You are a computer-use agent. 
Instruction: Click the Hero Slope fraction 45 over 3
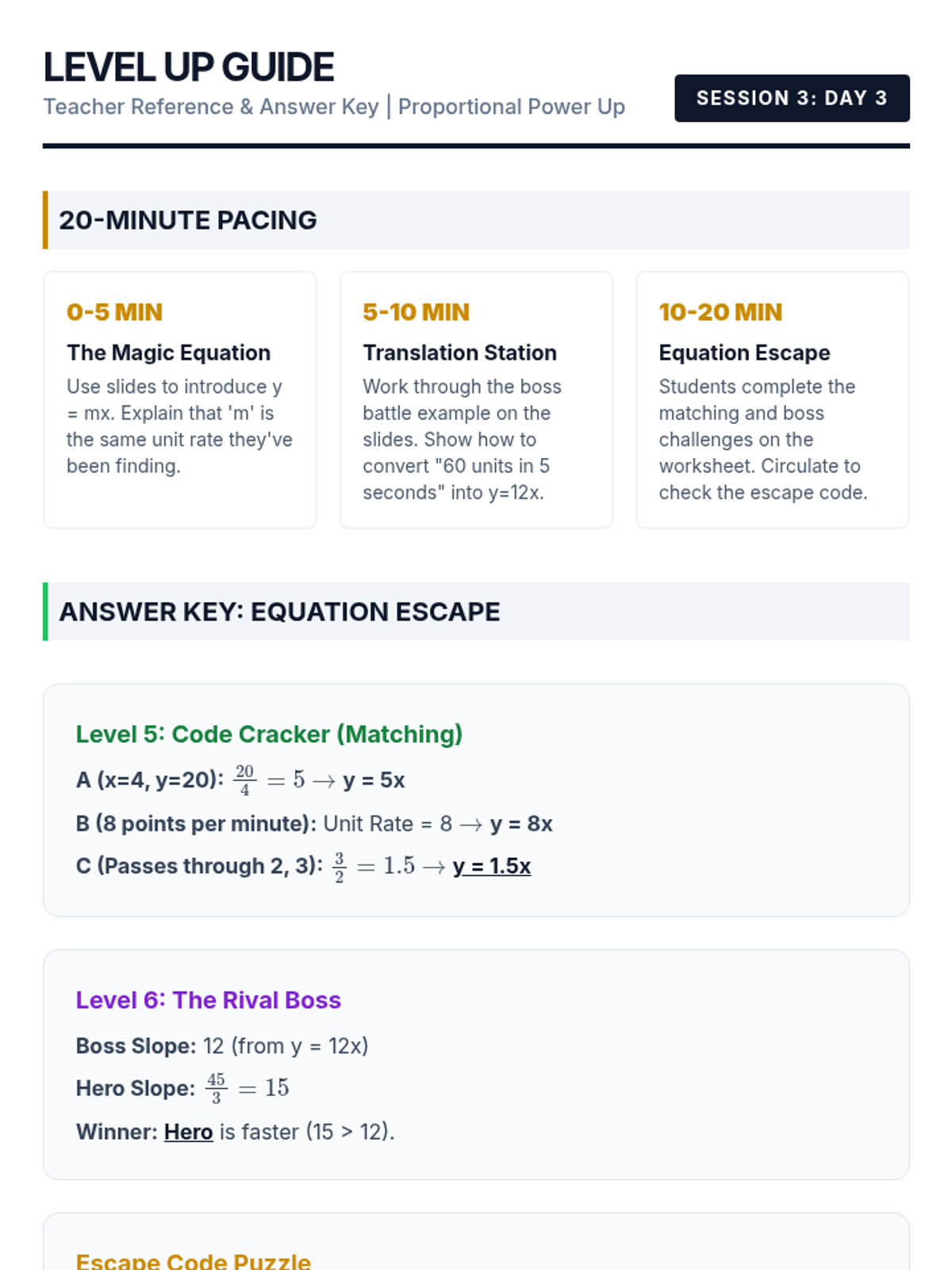pos(216,1088)
